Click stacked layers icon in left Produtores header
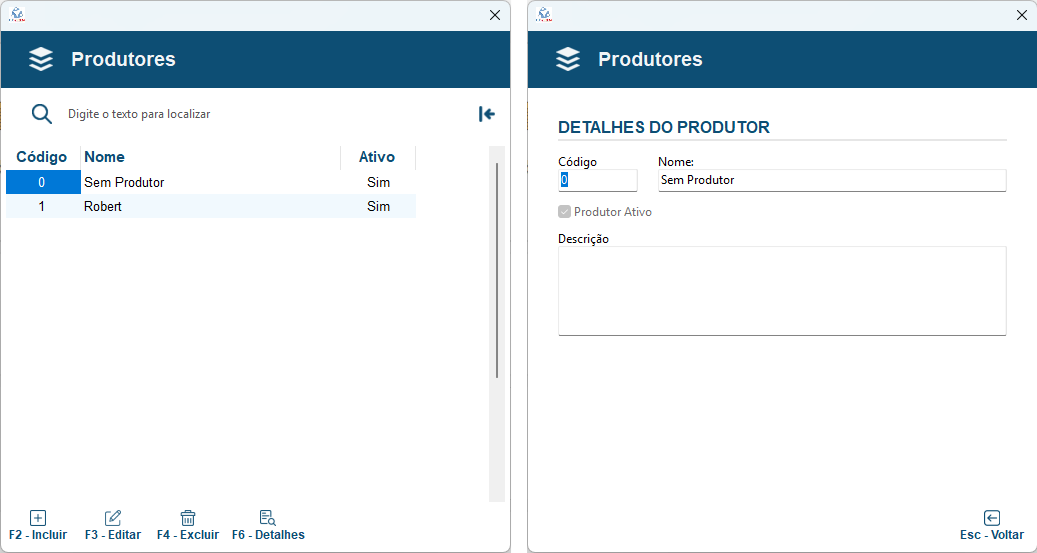The height and width of the screenshot is (553, 1037). tap(41, 59)
